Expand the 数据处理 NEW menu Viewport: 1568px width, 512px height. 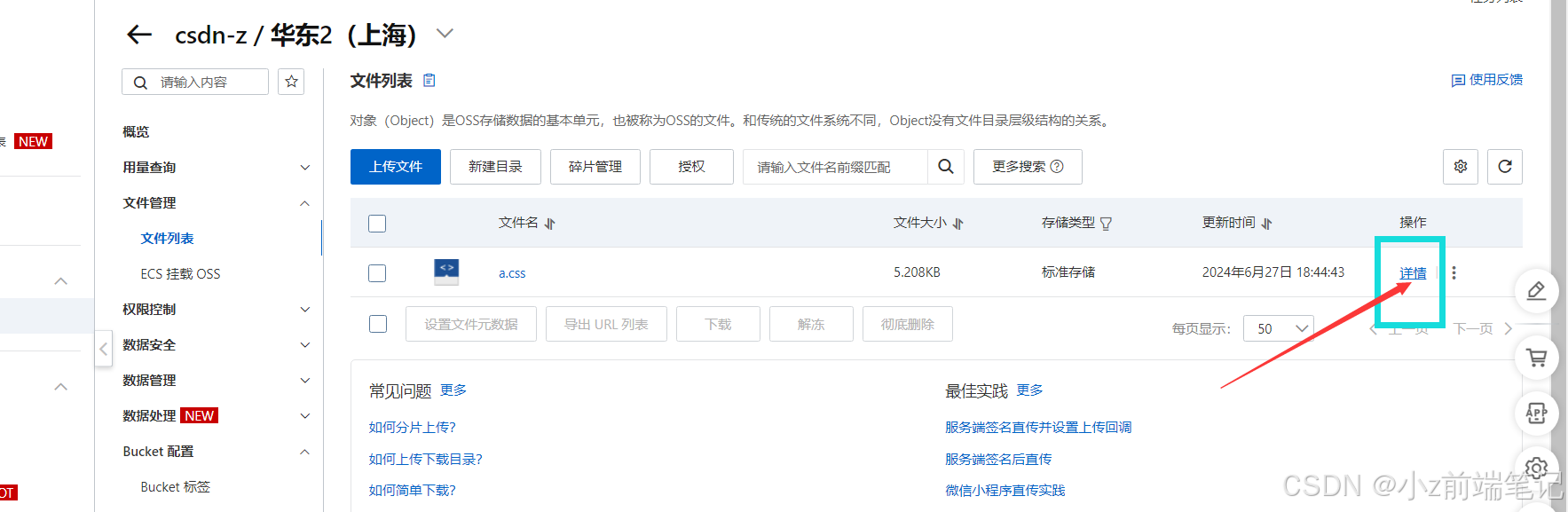coord(217,415)
